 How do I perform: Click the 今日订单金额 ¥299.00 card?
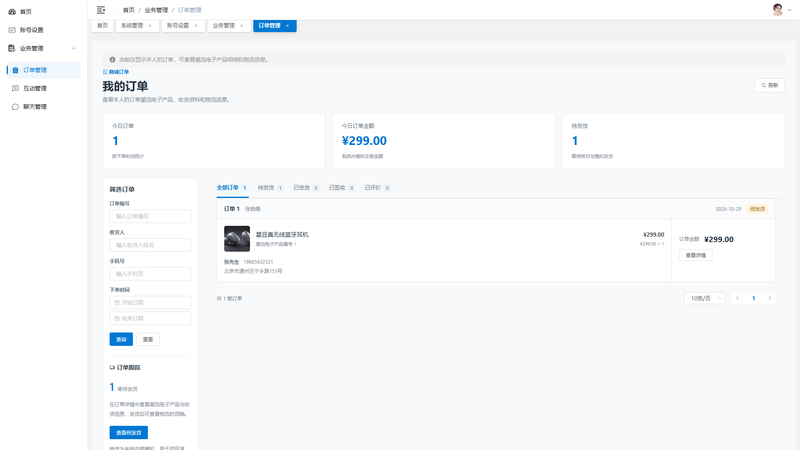tap(443, 141)
